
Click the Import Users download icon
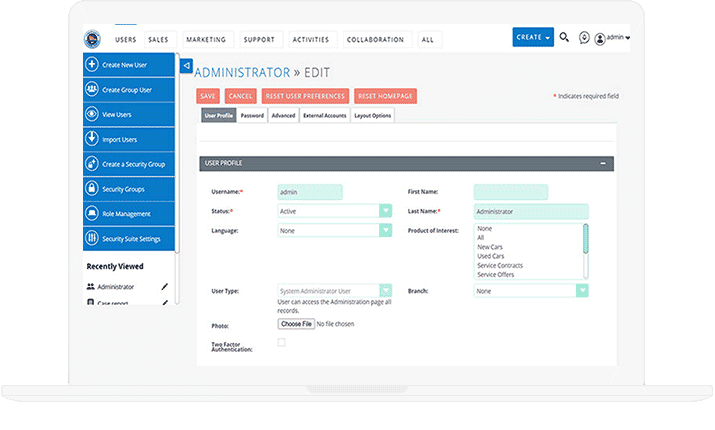click(x=92, y=139)
